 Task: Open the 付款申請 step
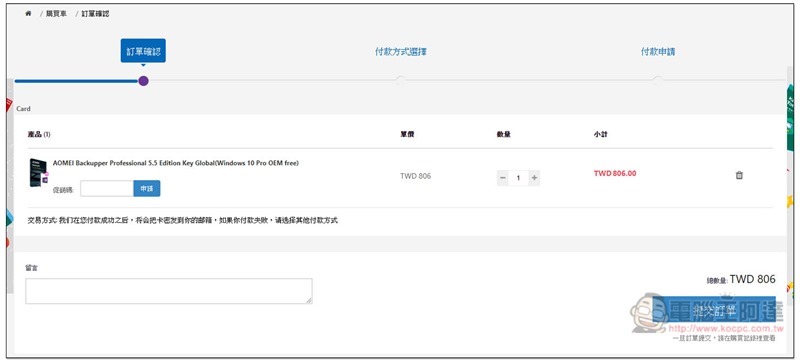pyautogui.click(x=658, y=51)
